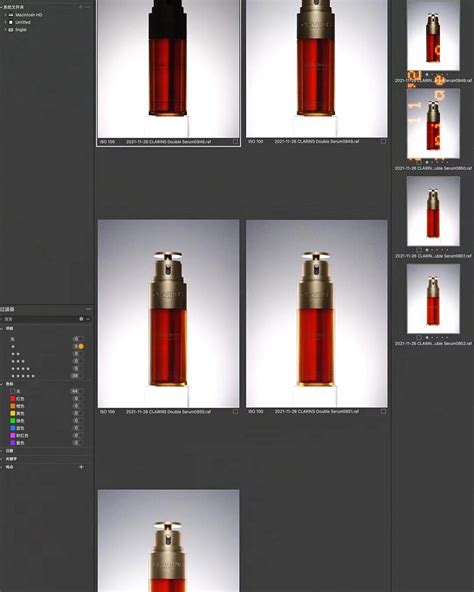Set one-dot rating under Serum0851 browser thumbnail
The image size is (474, 592).
pos(427,250)
